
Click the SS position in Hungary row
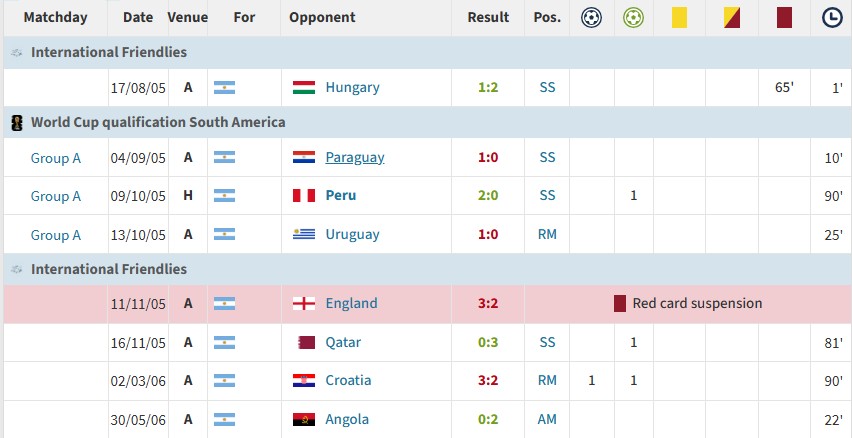tap(547, 87)
